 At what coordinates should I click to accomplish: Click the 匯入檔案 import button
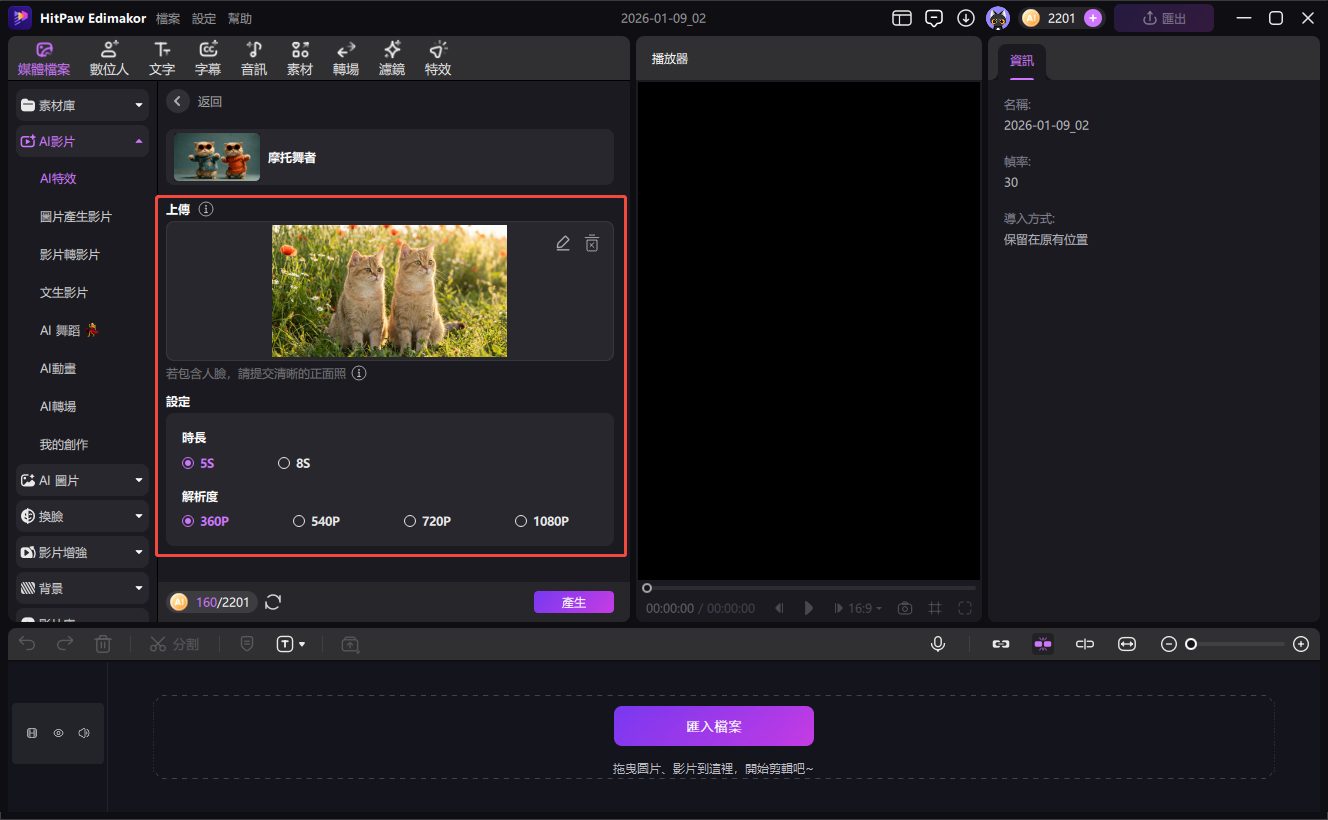point(713,725)
